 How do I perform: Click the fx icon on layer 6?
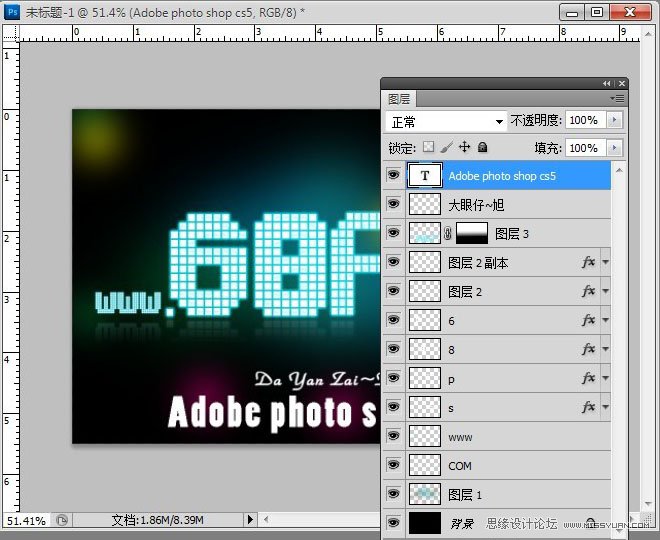click(588, 320)
